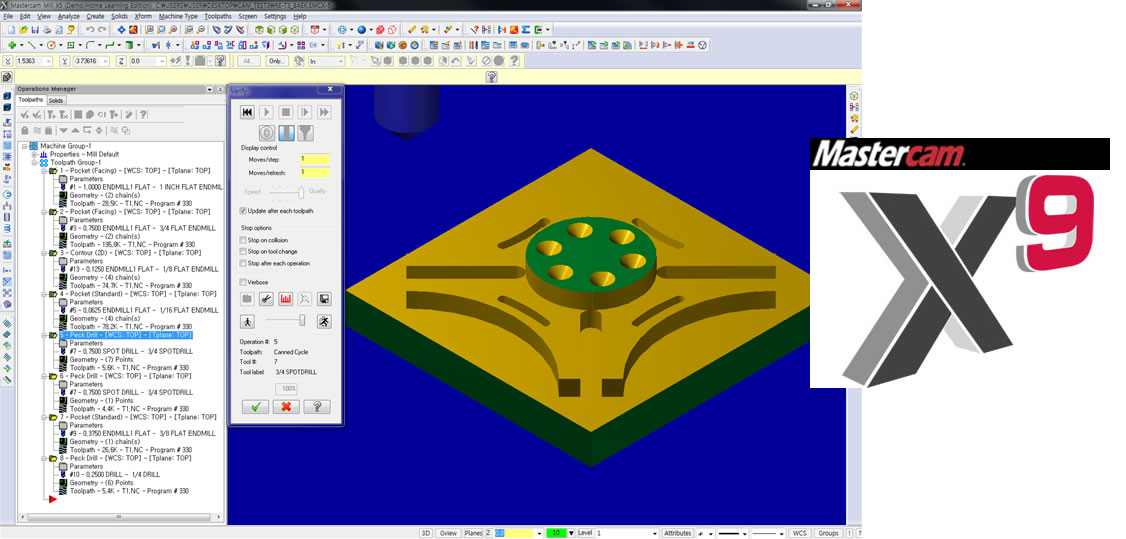Click the Open file folder icon
The height and width of the screenshot is (539, 1126).
[23, 30]
